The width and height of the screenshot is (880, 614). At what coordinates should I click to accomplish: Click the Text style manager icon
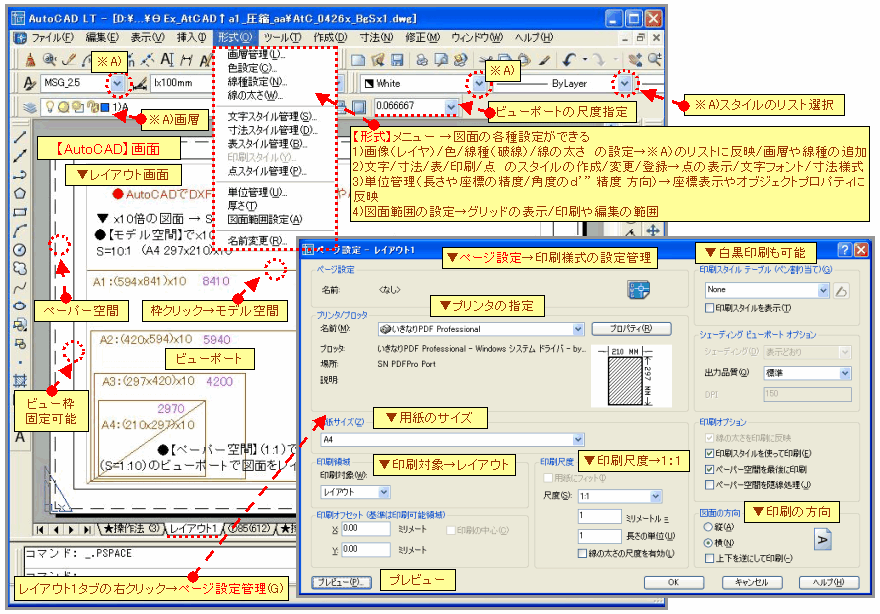click(x=29, y=83)
